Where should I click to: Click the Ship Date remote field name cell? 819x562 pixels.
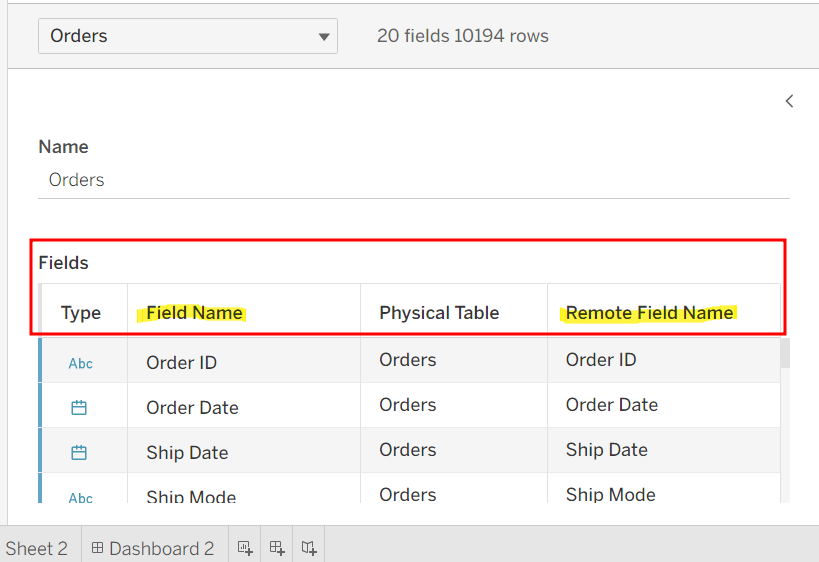coord(664,450)
